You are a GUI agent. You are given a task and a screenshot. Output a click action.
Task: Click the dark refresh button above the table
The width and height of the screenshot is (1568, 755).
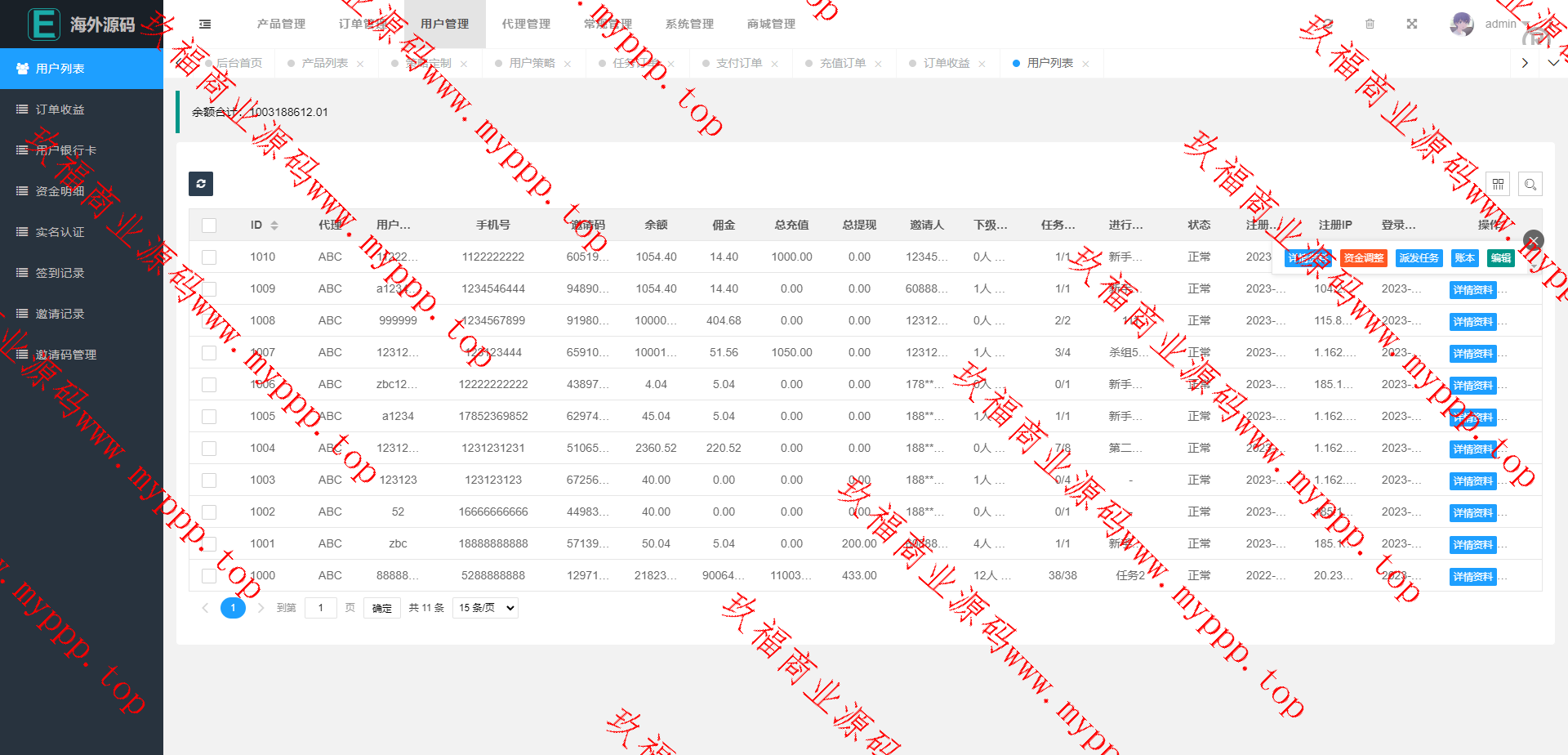pos(201,184)
